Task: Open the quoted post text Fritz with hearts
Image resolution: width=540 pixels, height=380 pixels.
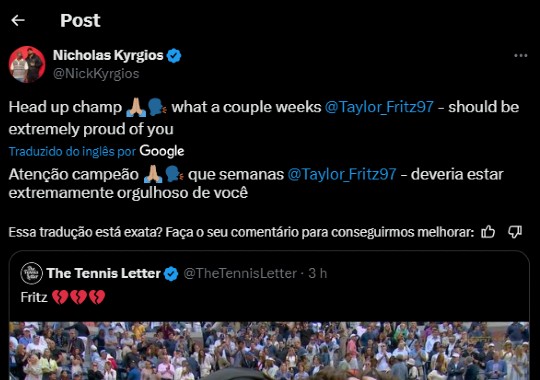Action: 63,297
